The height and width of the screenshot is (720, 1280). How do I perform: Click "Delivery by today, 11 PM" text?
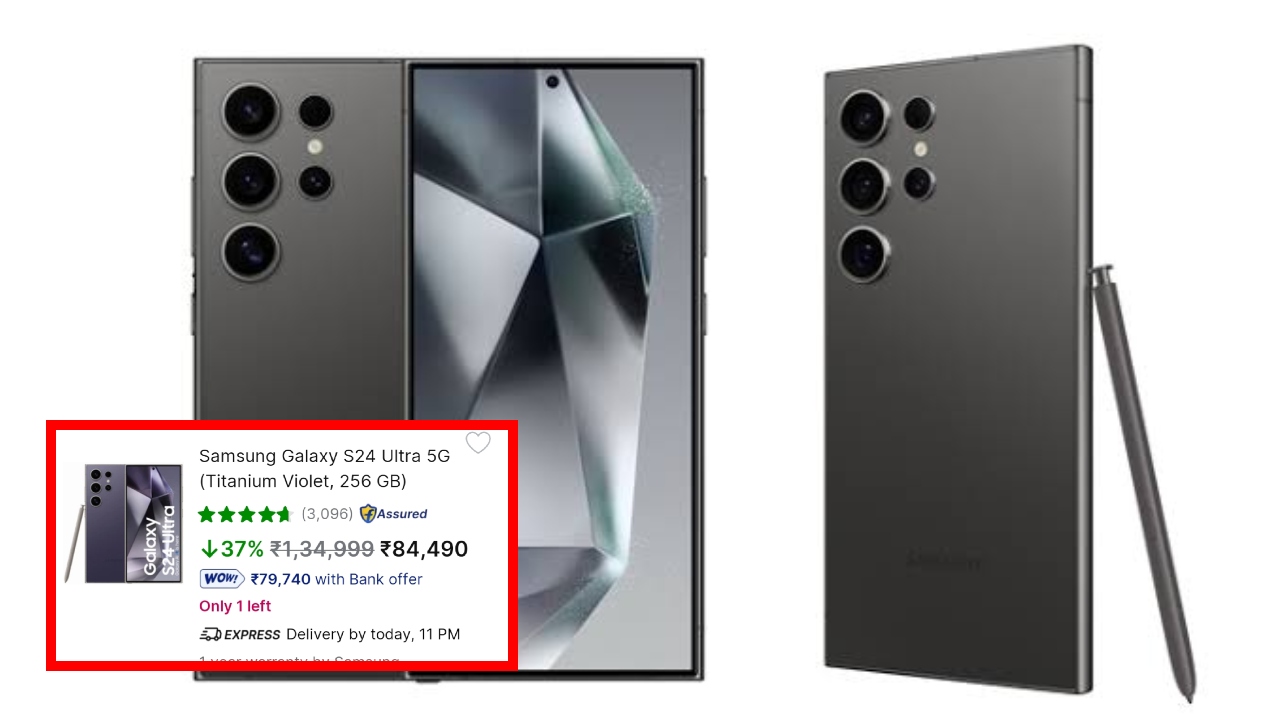coord(373,634)
